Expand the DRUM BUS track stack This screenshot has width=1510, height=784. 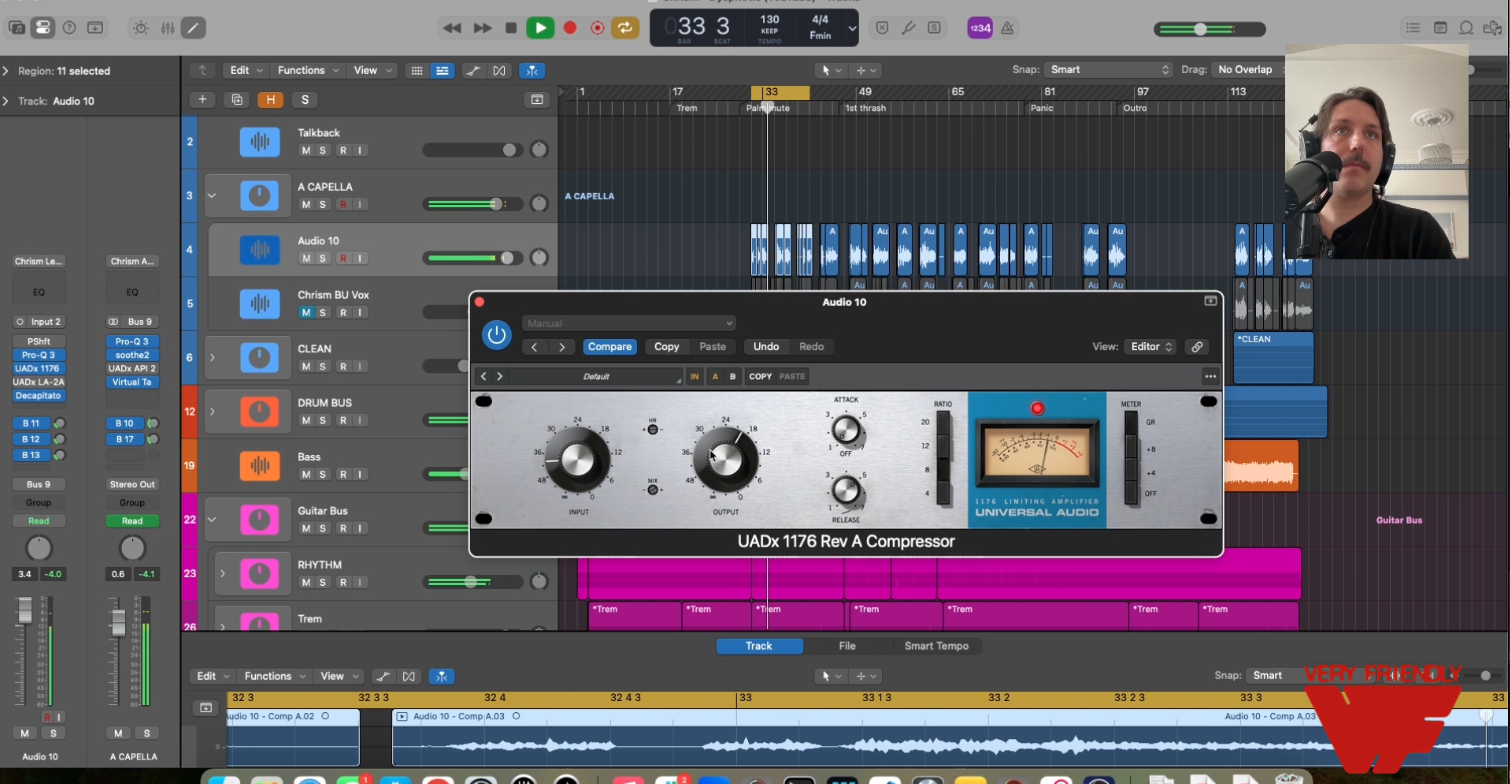pyautogui.click(x=212, y=411)
